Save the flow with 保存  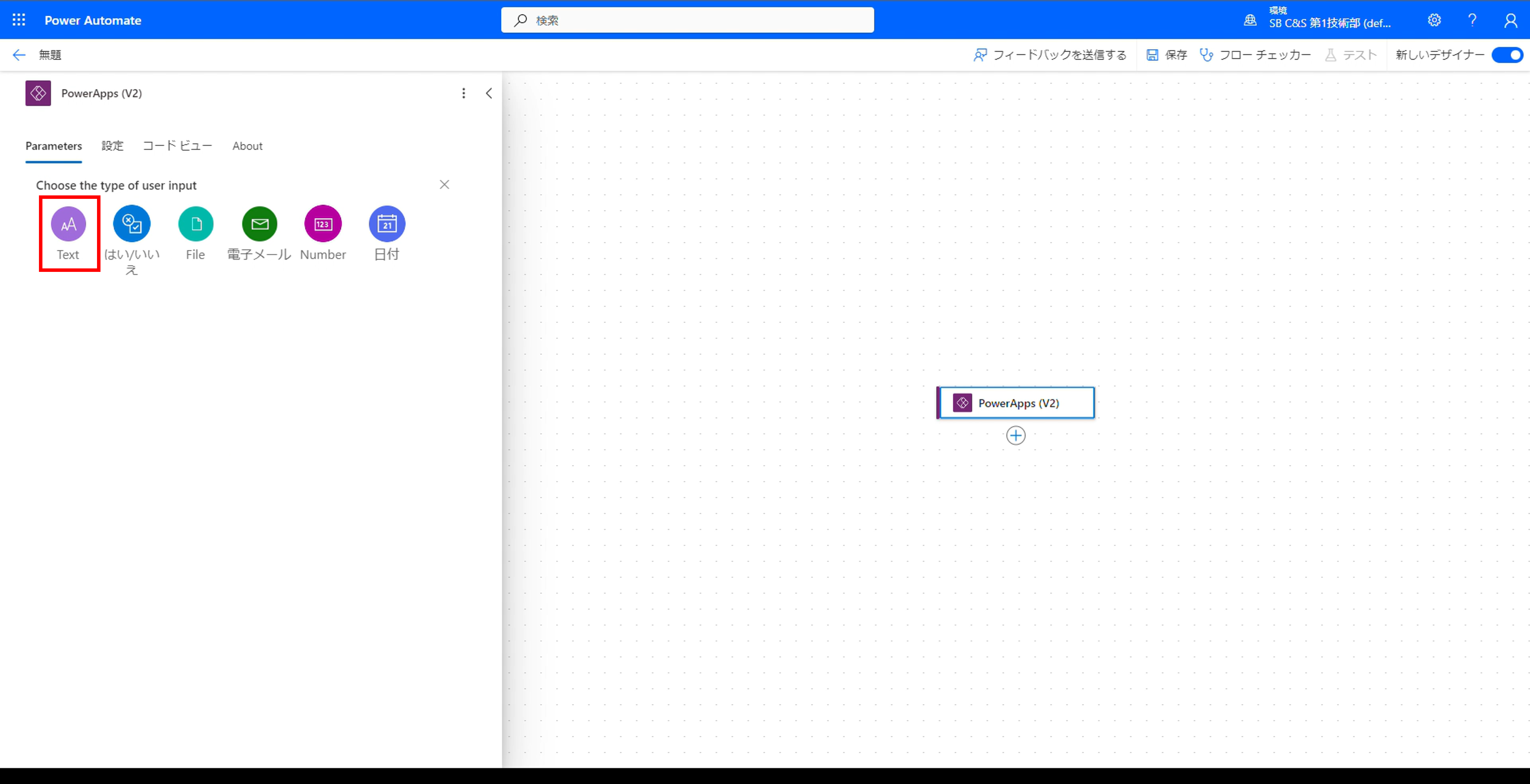pos(1167,55)
